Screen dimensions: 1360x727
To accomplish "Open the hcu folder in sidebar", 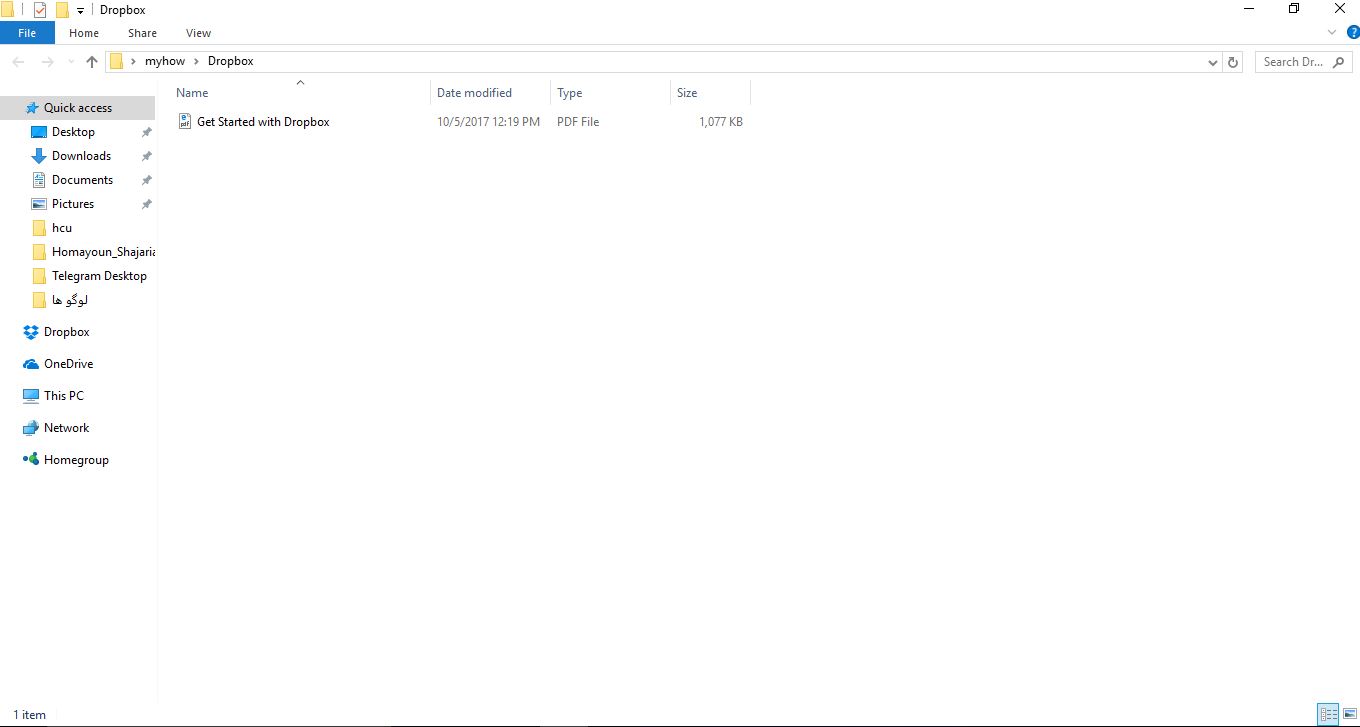I will [62, 228].
